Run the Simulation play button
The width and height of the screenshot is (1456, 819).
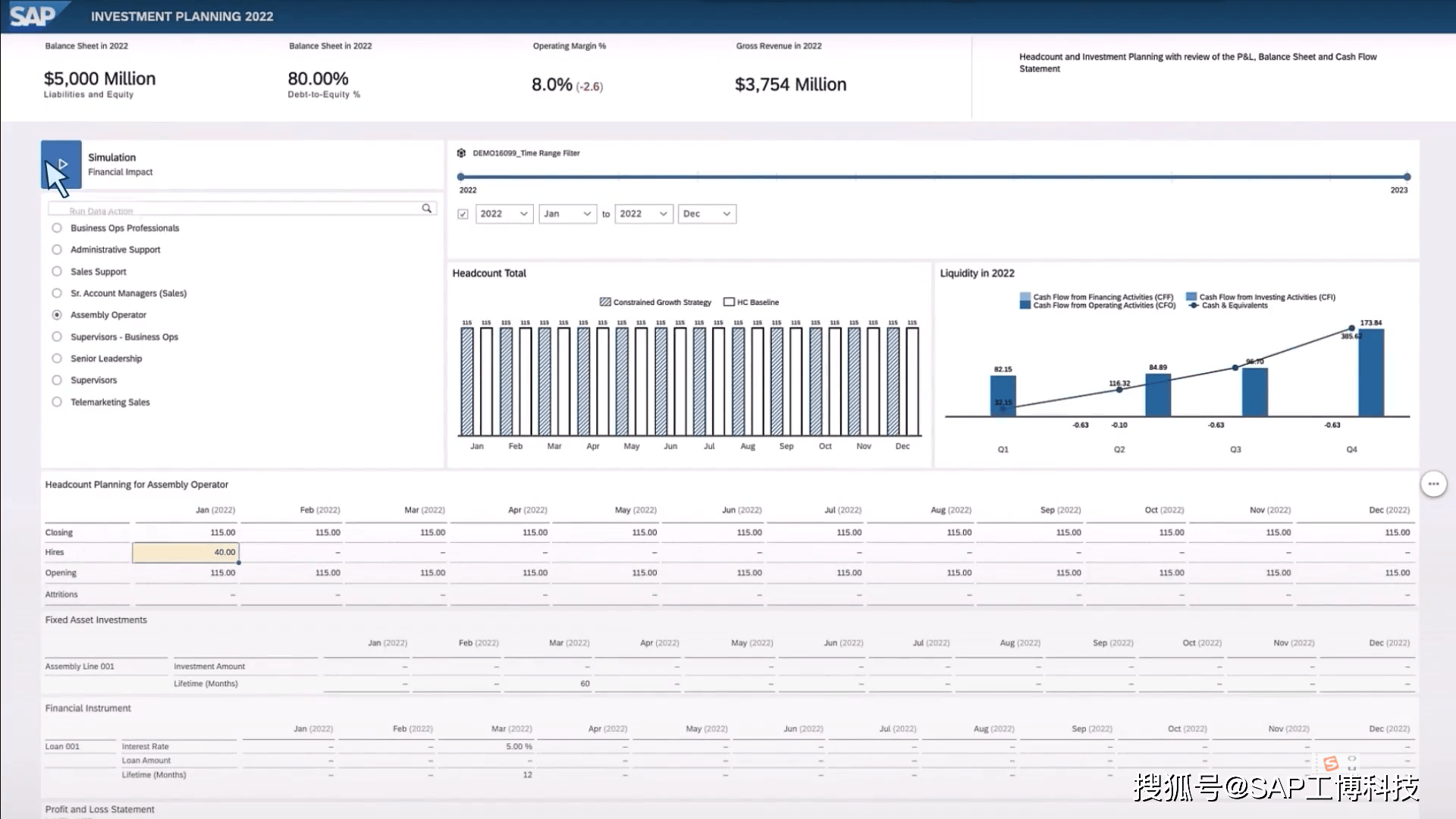(61, 164)
